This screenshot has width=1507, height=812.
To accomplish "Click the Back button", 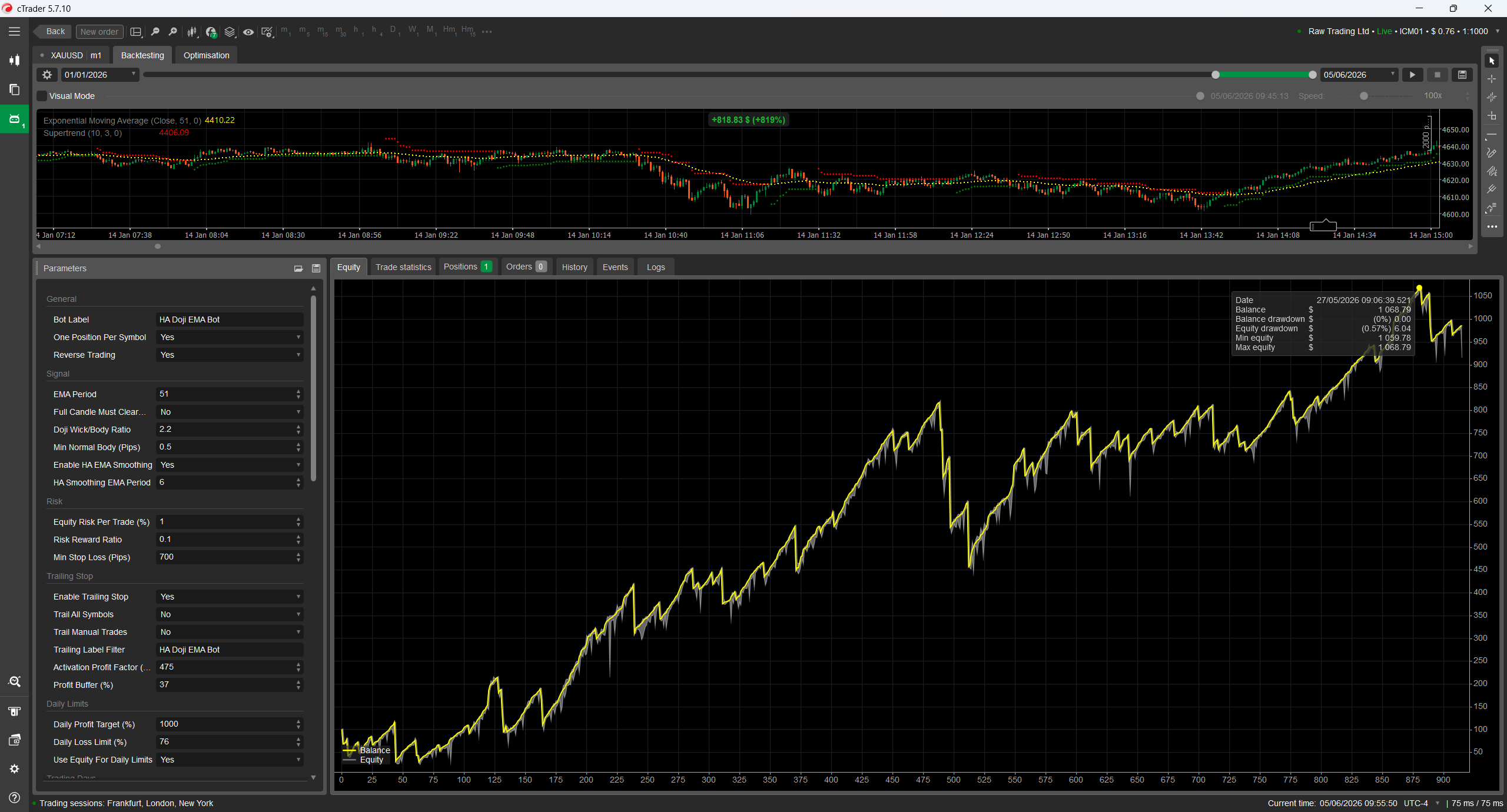I will pyautogui.click(x=53, y=32).
